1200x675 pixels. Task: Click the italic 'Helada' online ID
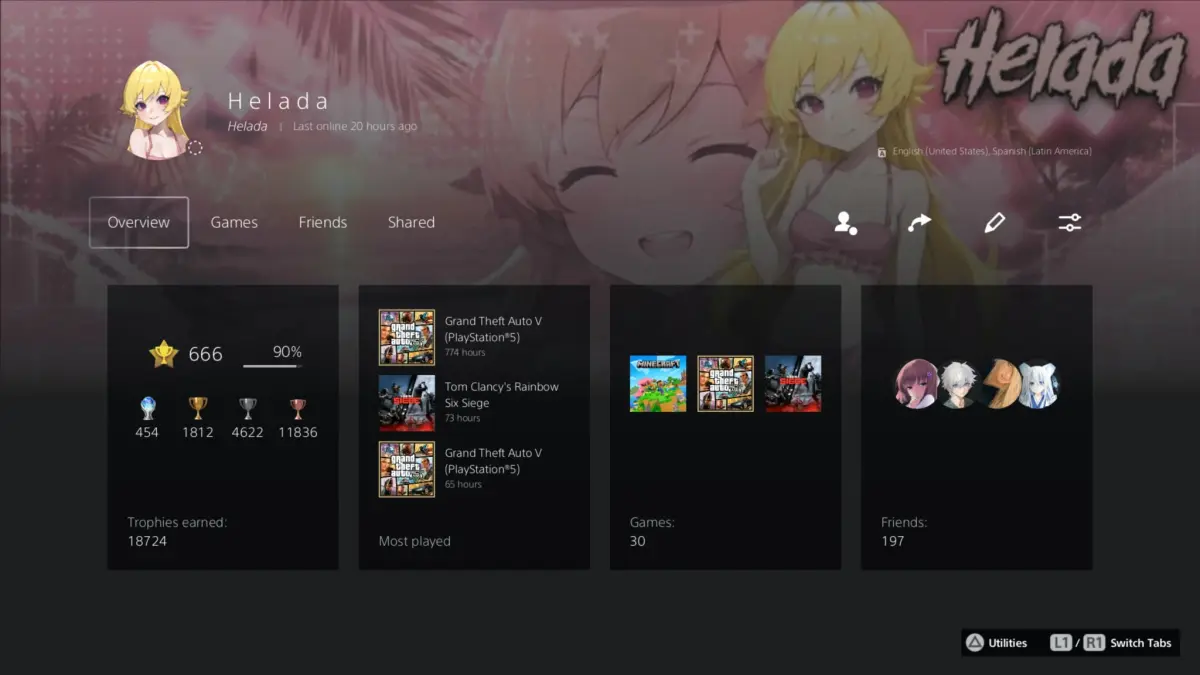247,127
